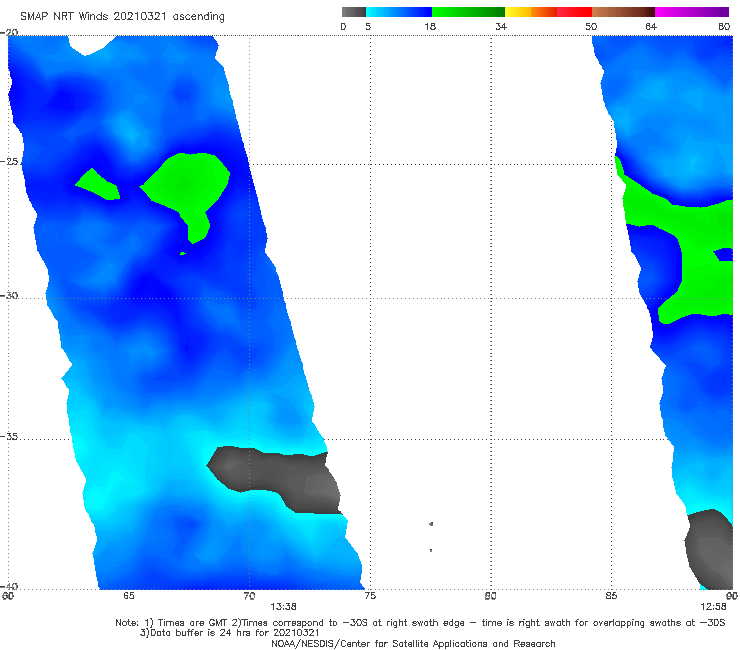Click the red segment of the color bar
Viewport: 740px width, 650px height.
tap(574, 12)
